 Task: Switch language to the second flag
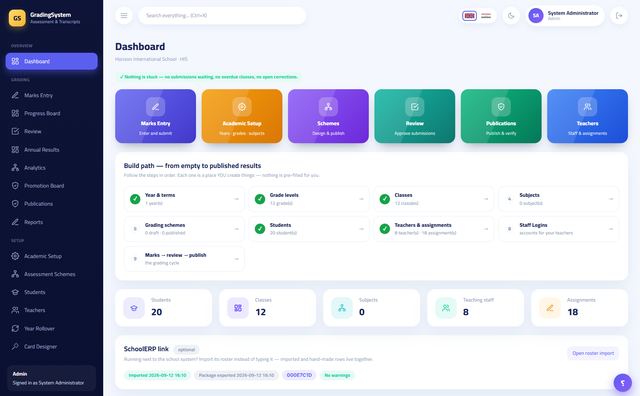[x=486, y=16]
